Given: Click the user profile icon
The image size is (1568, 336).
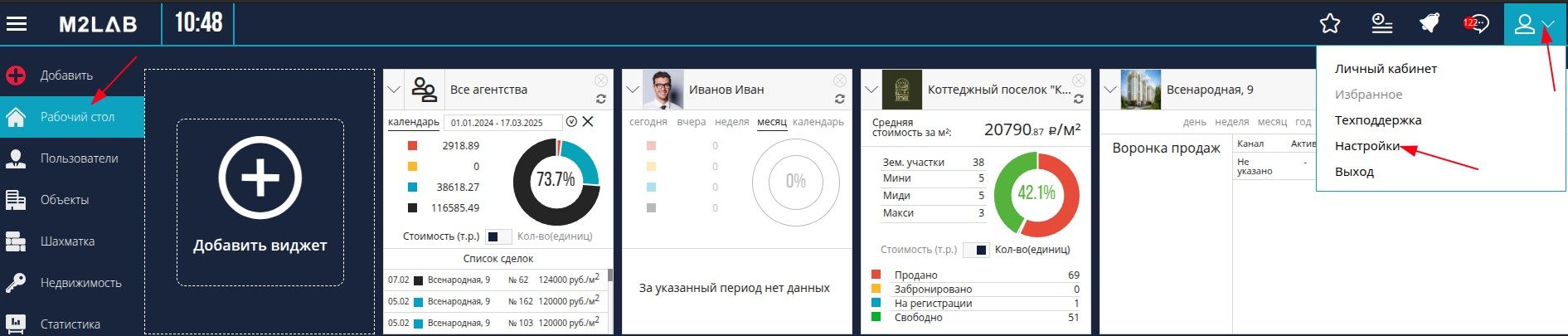Looking at the screenshot, I should [x=1524, y=23].
